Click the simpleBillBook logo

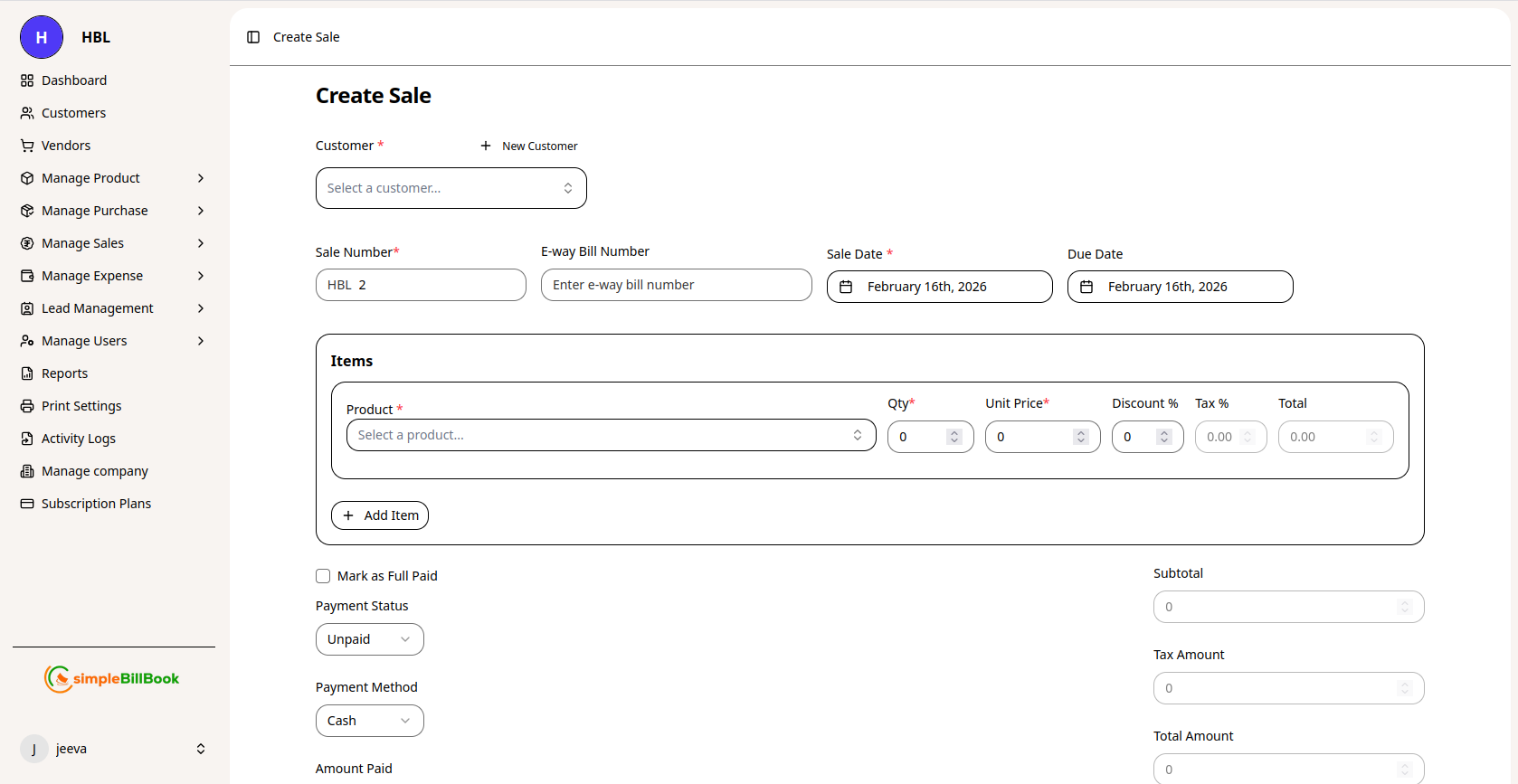click(112, 678)
